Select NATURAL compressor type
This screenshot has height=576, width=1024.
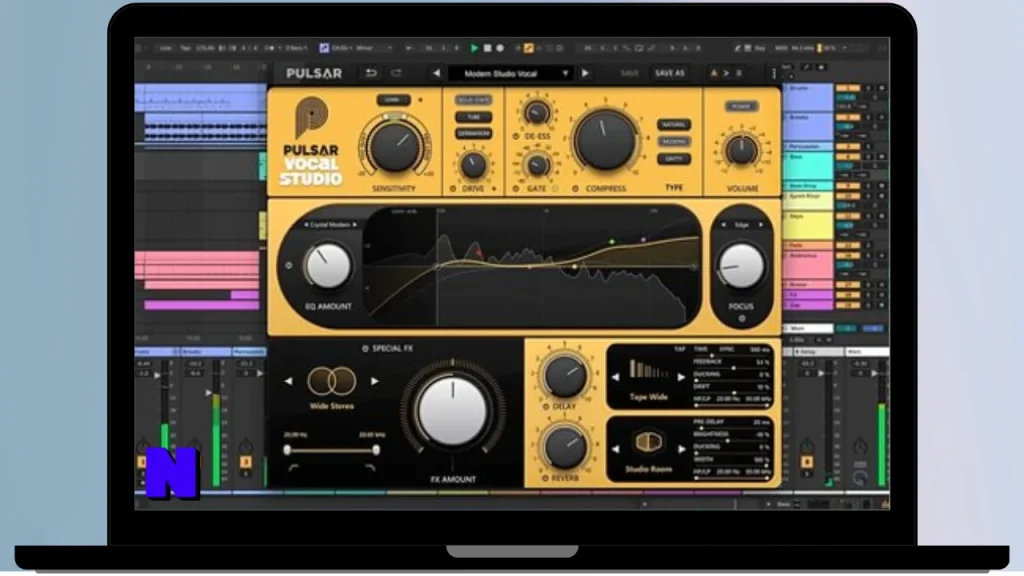click(x=673, y=125)
